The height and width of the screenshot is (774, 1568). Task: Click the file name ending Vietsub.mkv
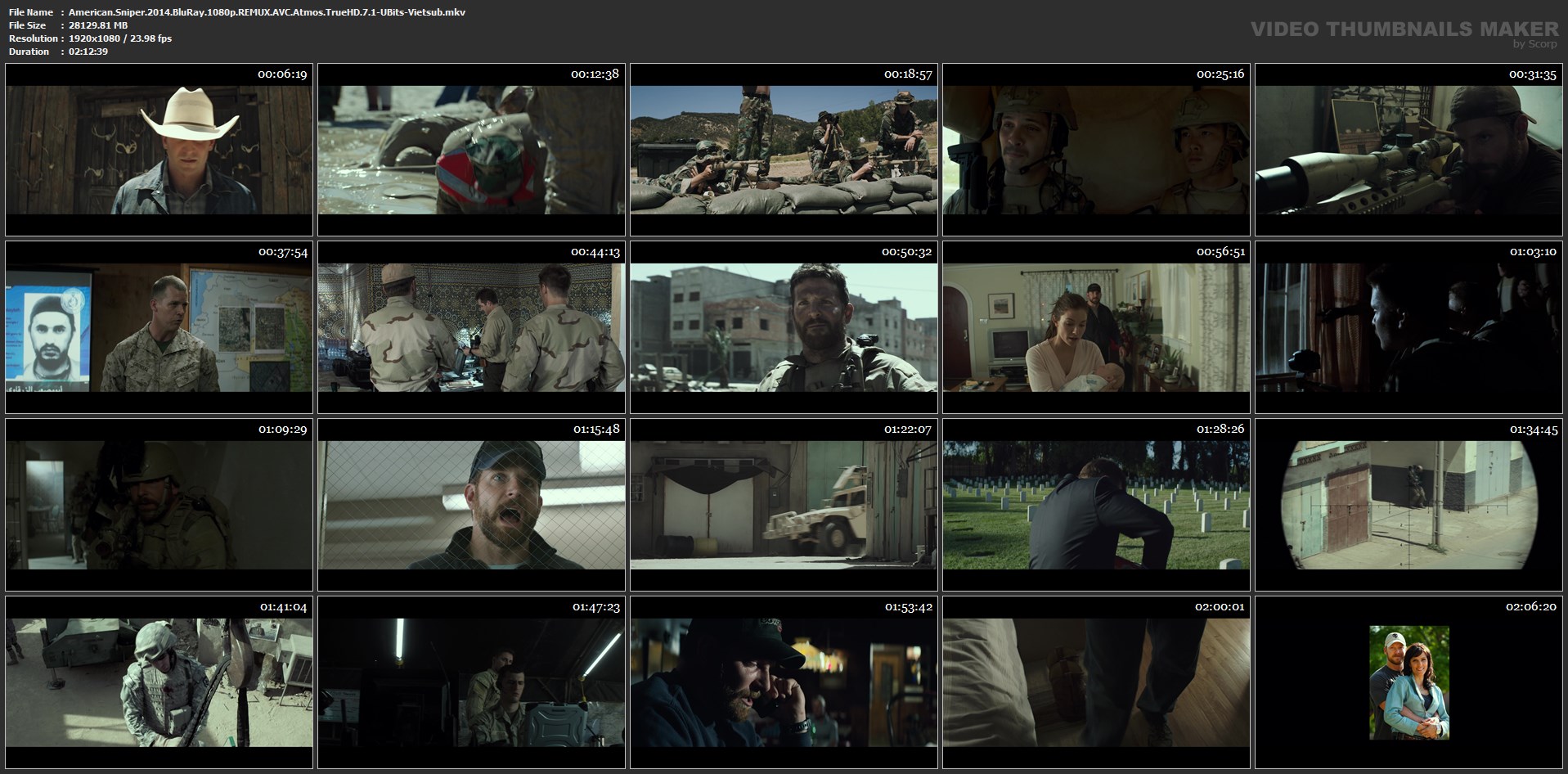pos(267,12)
